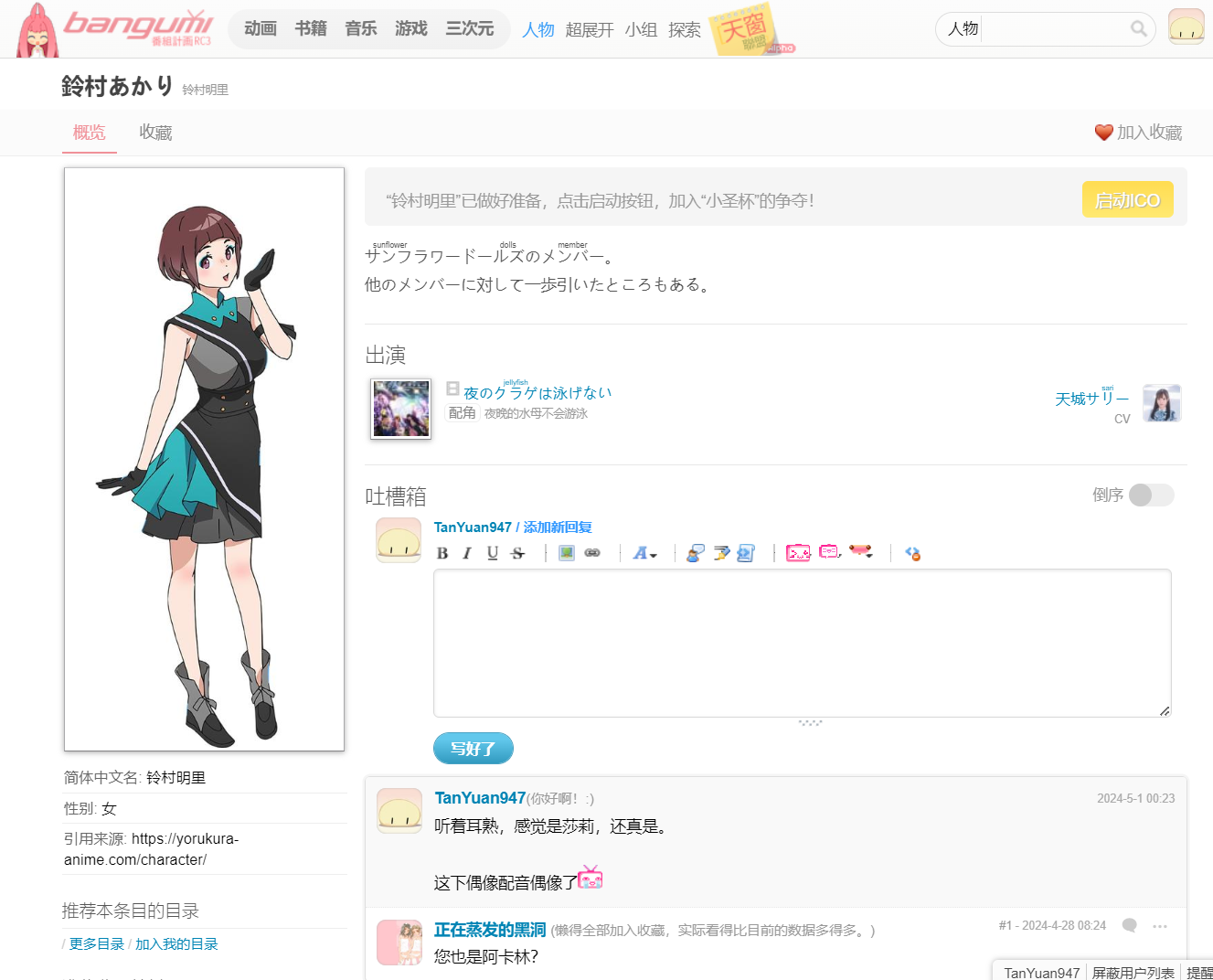Open 夜のクラゲは泳げない anime link

pos(537,392)
